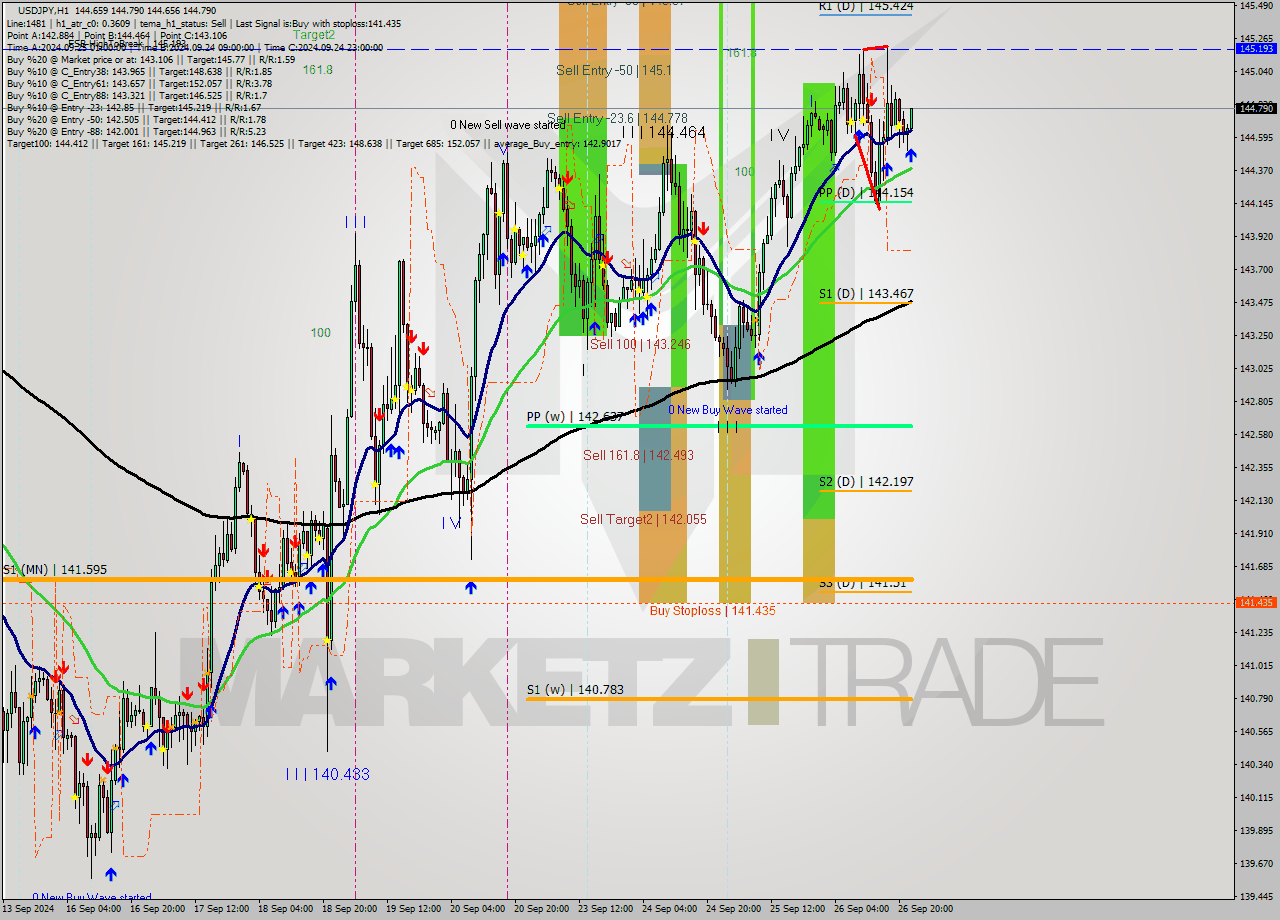Click the 140.340 price axis value
This screenshot has width=1280, height=920.
tap(1256, 764)
